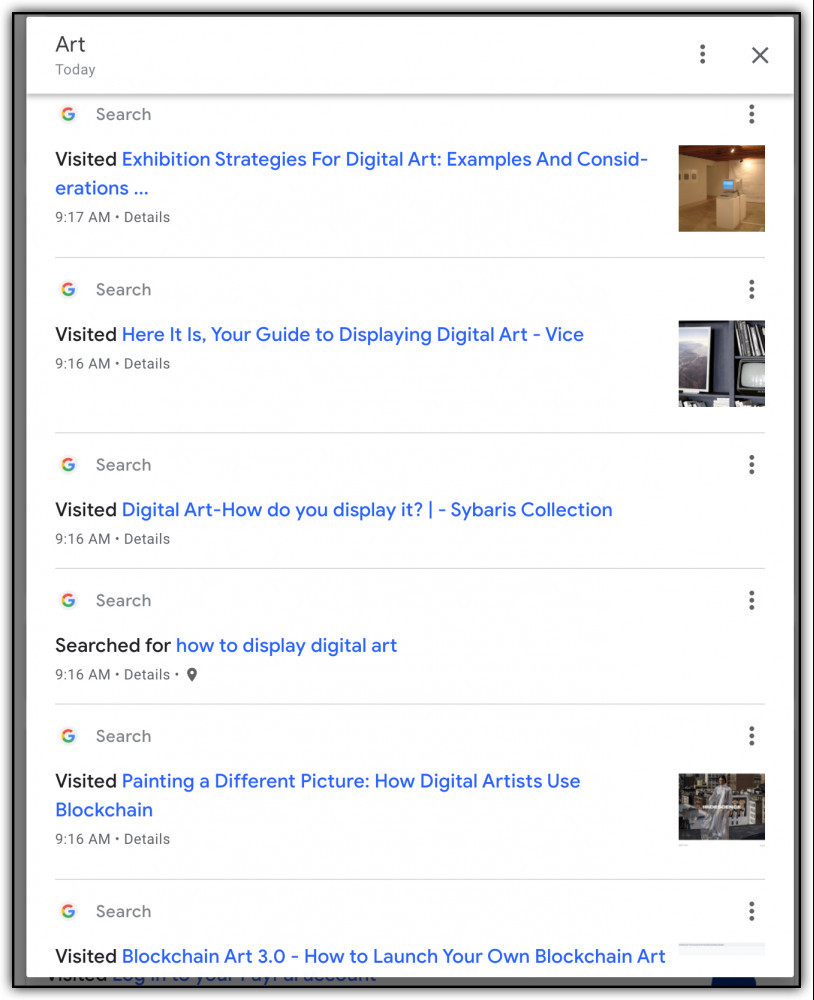814x1000 pixels.
Task: Click Google logo above Painting a Different Picture
Action: pos(68,736)
